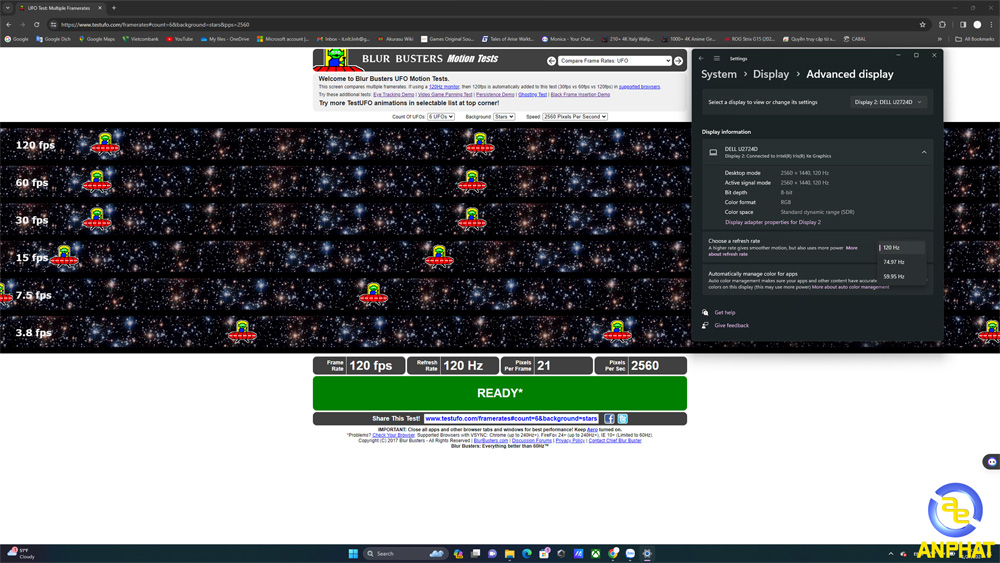Screen dimensions: 1000x563
Task: Share test on Twitter icon
Action: 622,418
